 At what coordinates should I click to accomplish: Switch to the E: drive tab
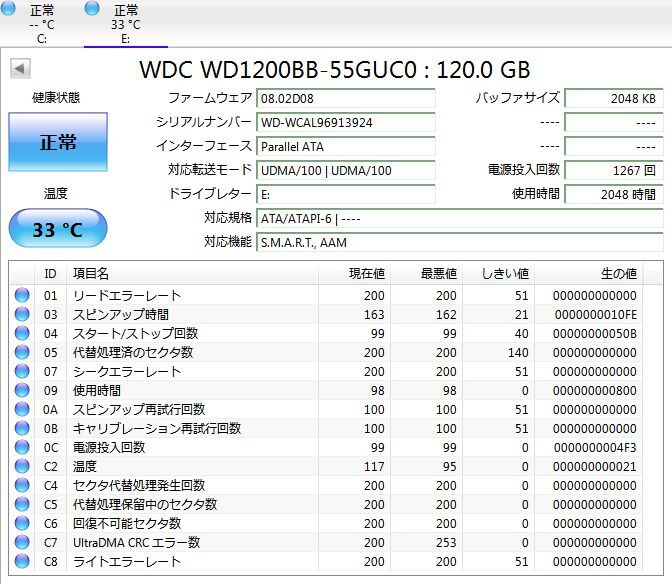125,24
